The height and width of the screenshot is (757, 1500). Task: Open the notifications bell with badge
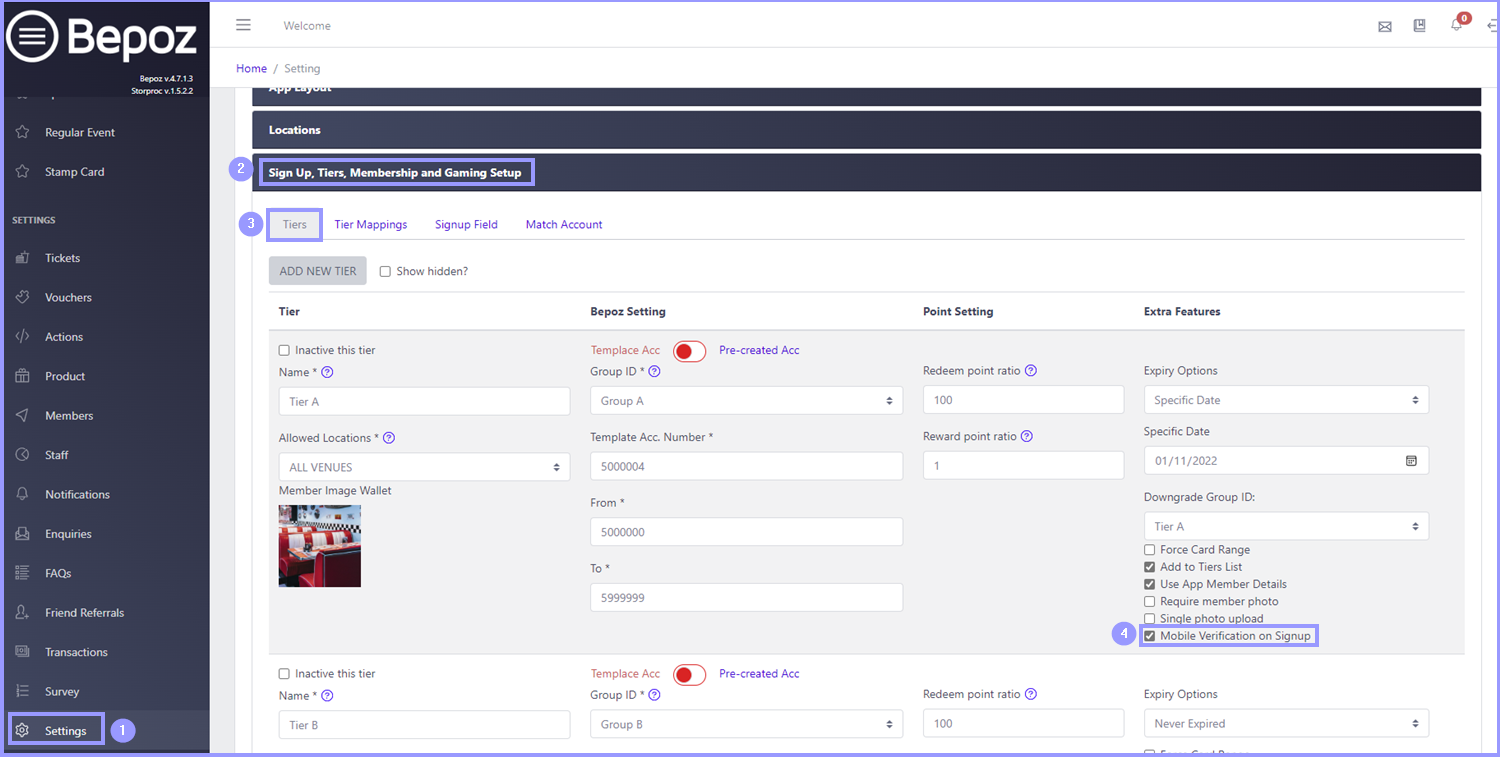click(x=1457, y=25)
